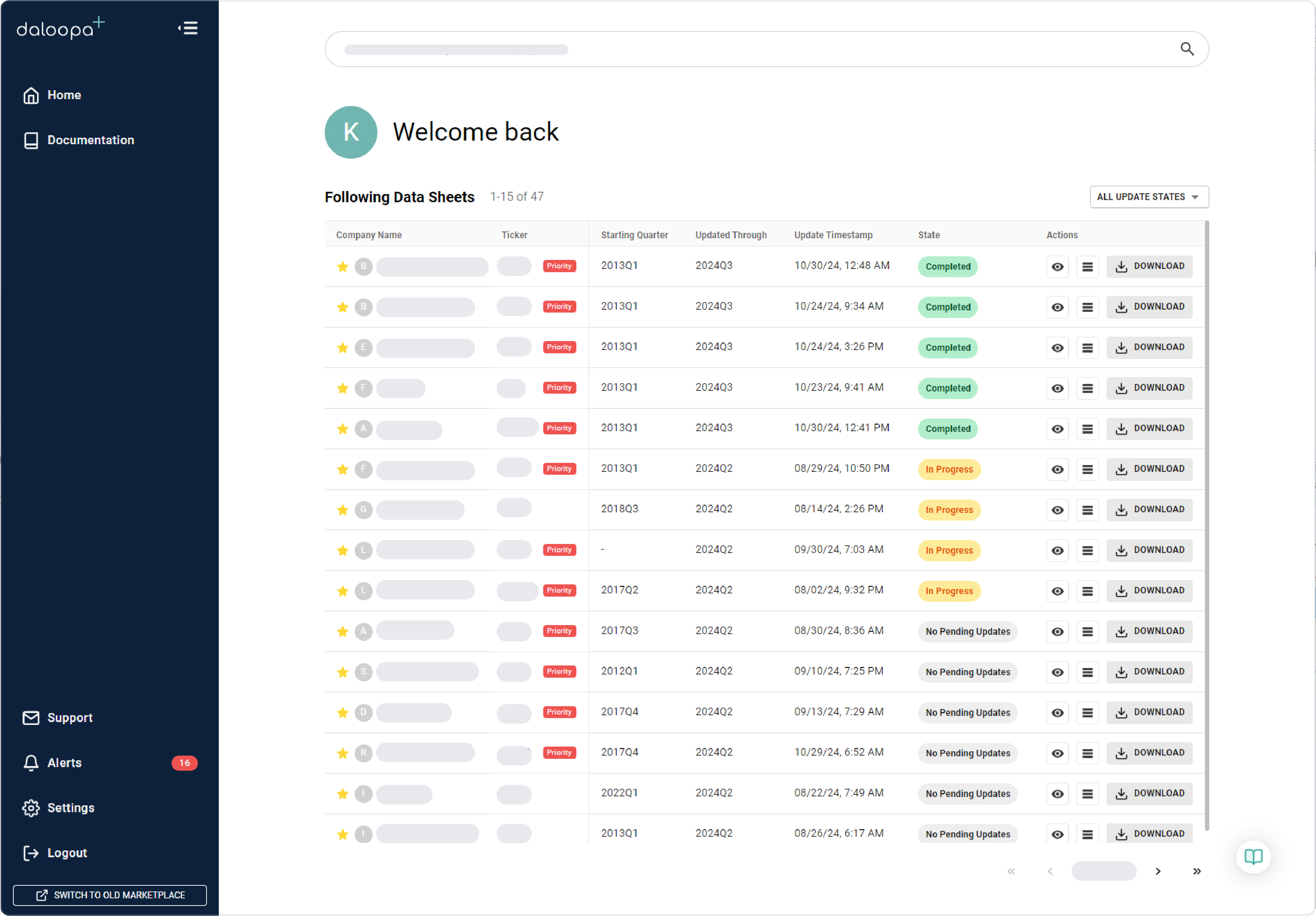
Task: Open Alerts with 16 badge
Action: tap(64, 762)
